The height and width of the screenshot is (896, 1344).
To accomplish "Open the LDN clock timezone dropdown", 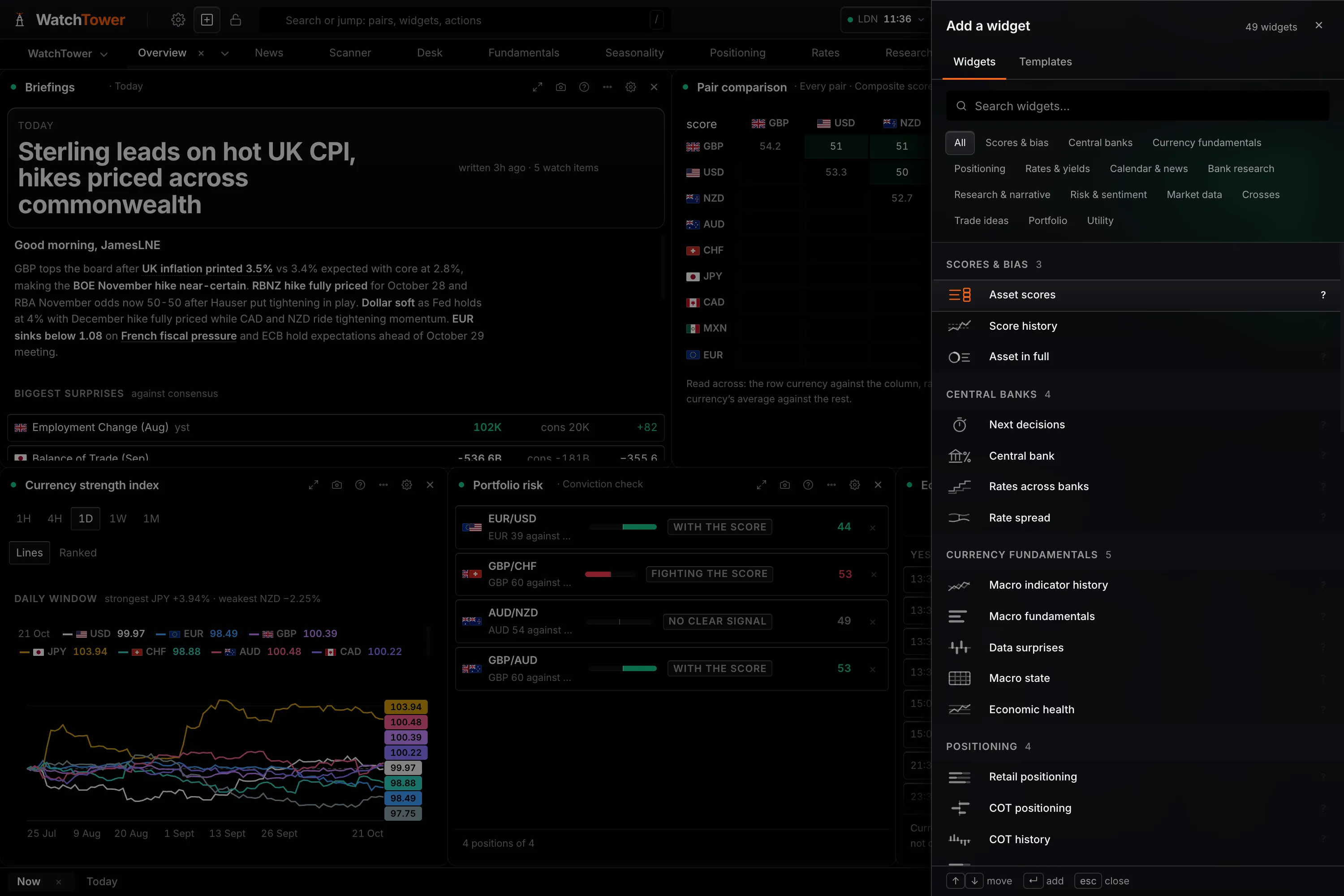I will coord(886,19).
